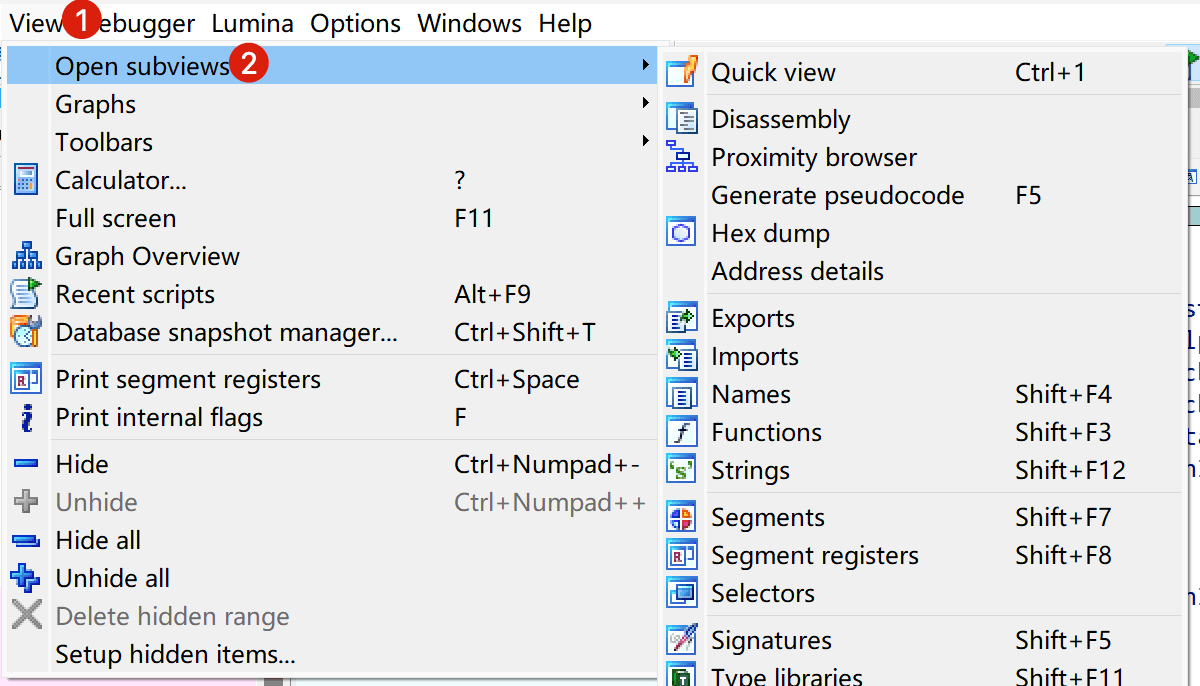
Task: Click the minus icon beside Hide
Action: pos(26,464)
